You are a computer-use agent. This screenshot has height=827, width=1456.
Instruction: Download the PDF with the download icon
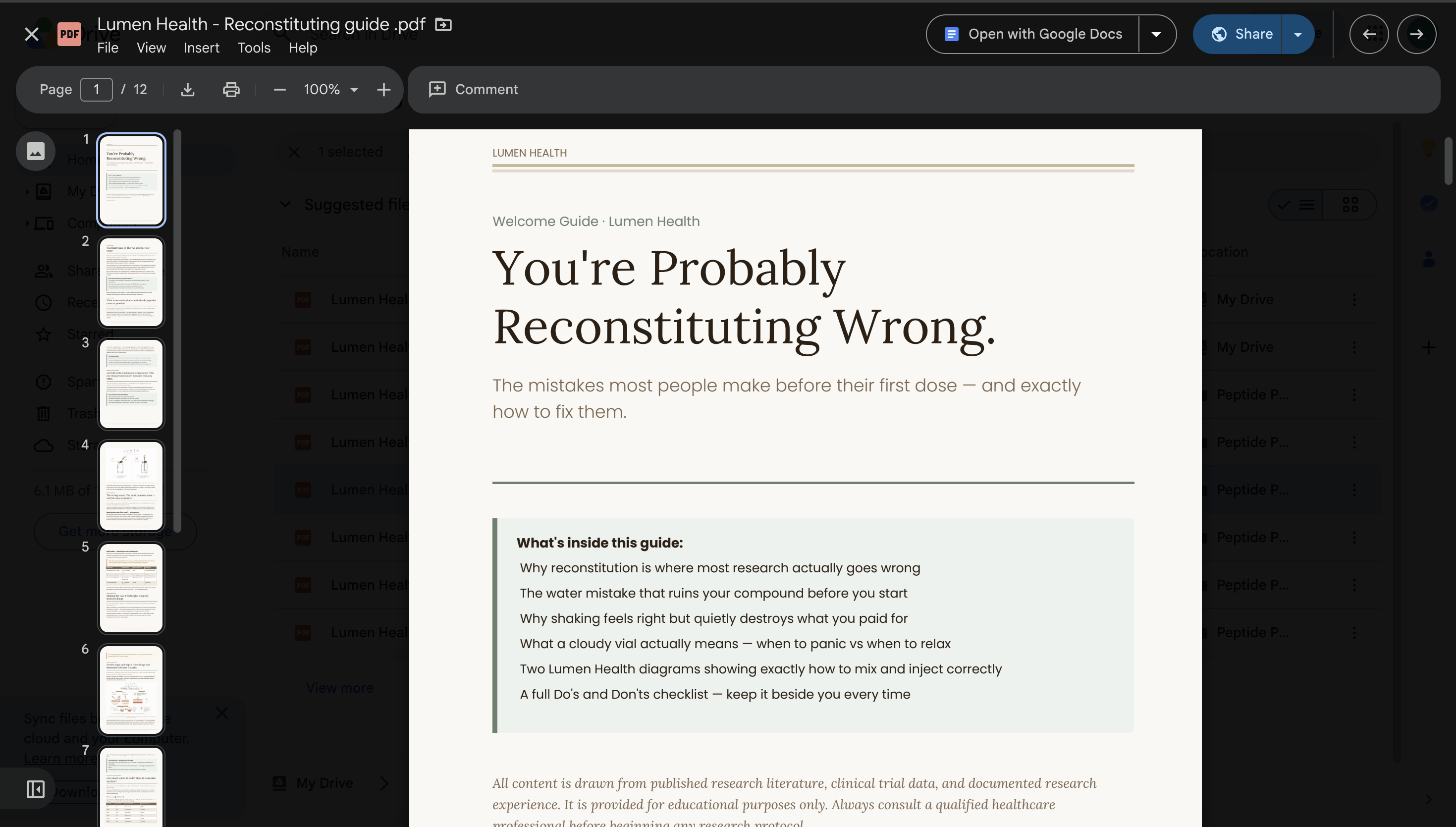pyautogui.click(x=187, y=89)
